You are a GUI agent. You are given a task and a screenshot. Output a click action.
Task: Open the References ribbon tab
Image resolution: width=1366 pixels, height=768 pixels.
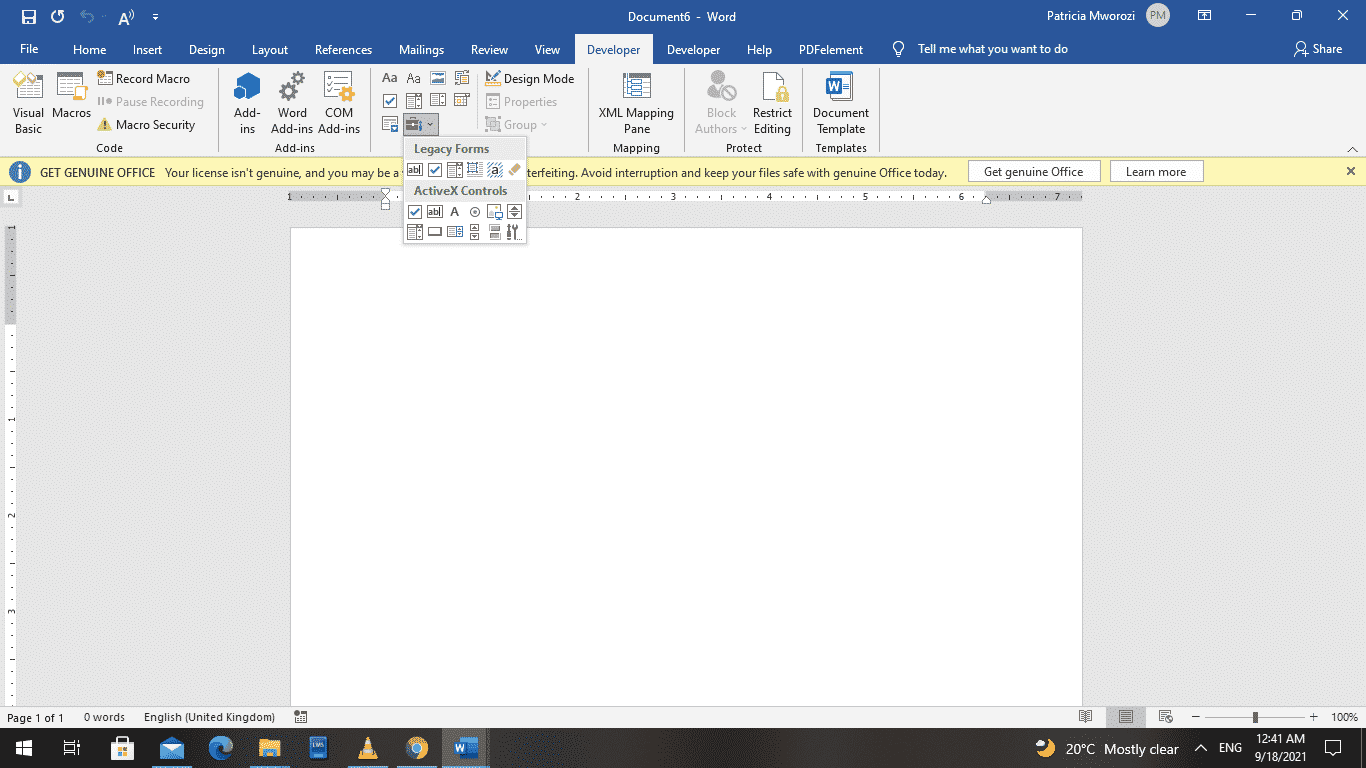click(343, 49)
